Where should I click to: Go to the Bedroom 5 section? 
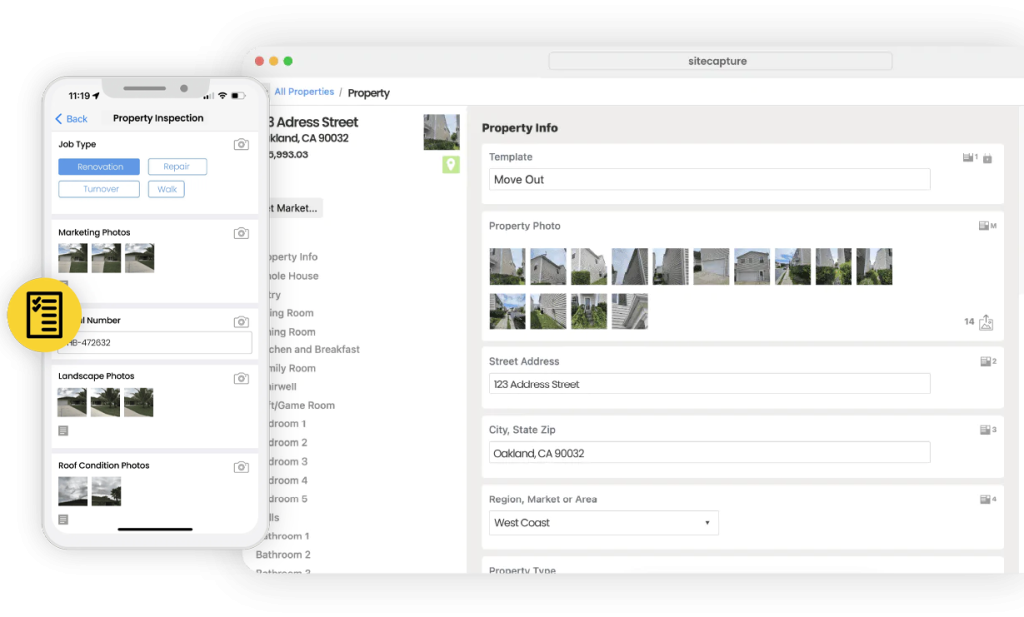tap(288, 499)
